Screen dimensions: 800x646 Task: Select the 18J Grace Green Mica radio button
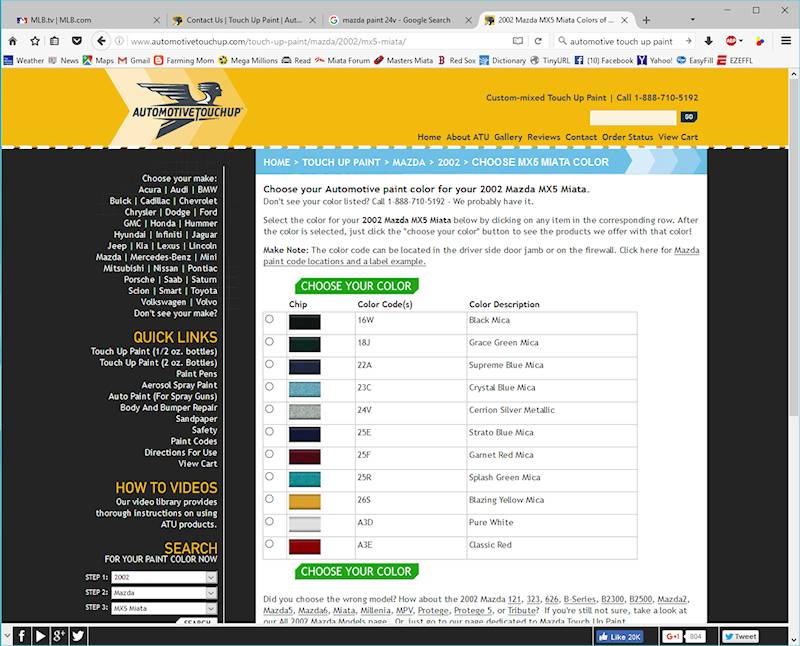[x=269, y=341]
